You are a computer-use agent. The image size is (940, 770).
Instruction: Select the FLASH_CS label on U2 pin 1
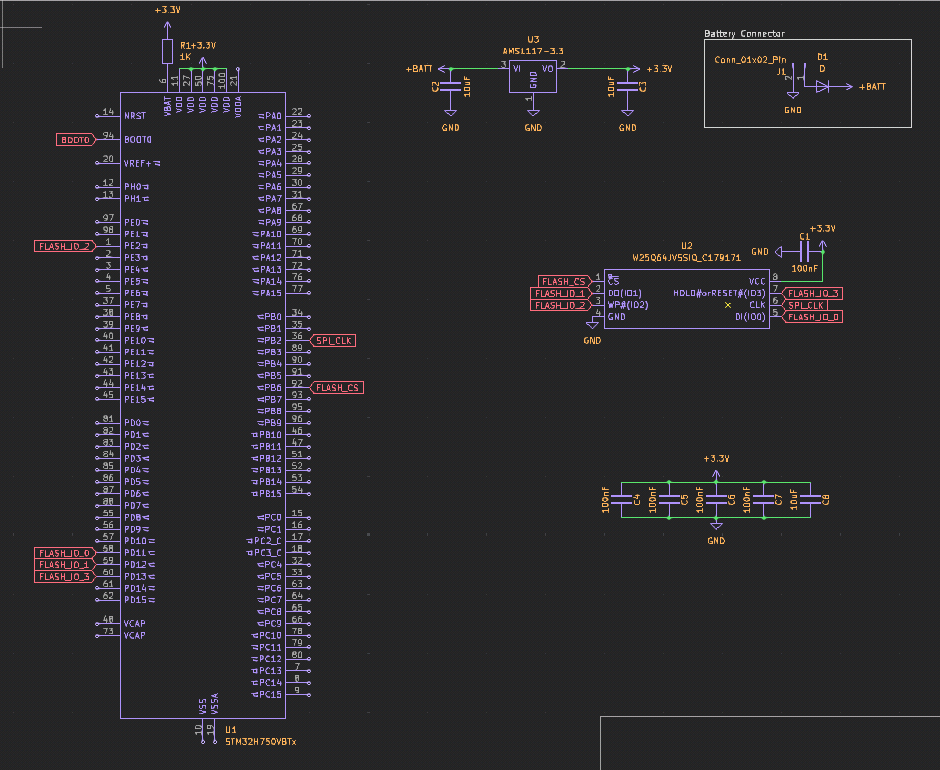tap(564, 282)
